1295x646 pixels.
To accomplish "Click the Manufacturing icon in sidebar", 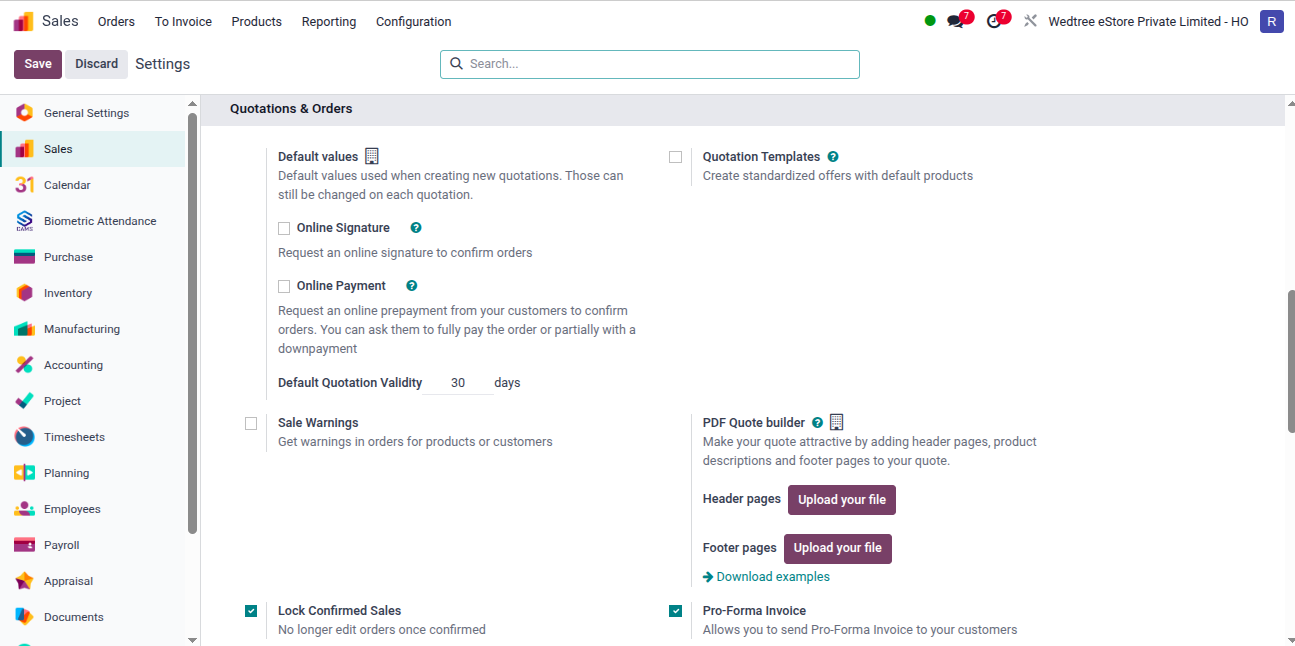I will coord(25,329).
